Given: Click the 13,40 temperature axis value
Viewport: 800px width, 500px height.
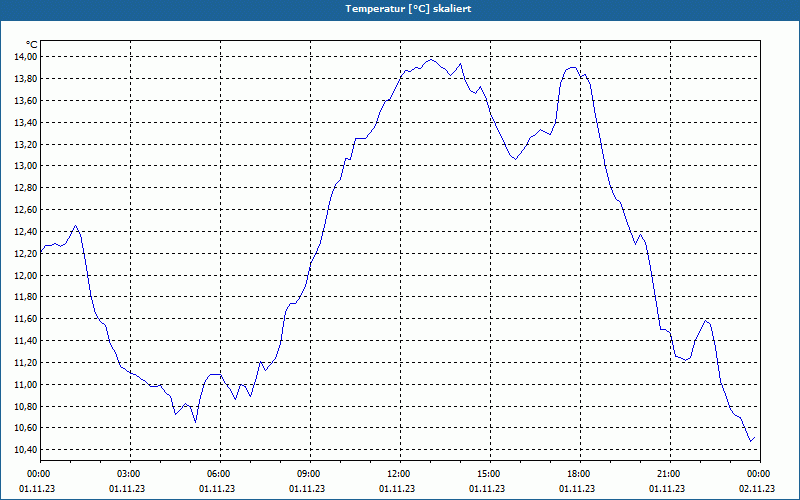Looking at the screenshot, I should [25, 122].
